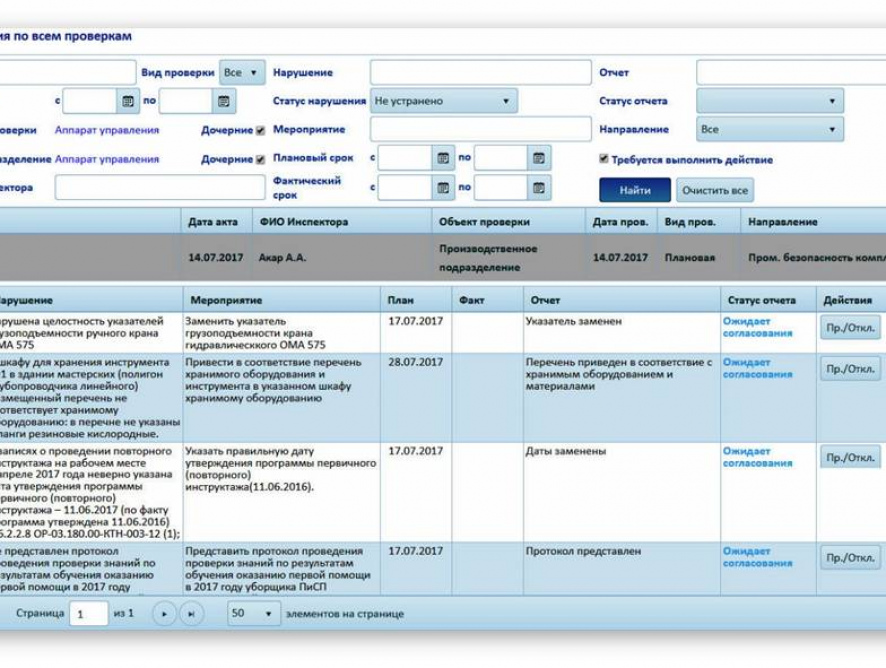Screen dimensions: 886x668
Task: Sort by Дата пров. column header
Action: pyautogui.click(x=622, y=222)
